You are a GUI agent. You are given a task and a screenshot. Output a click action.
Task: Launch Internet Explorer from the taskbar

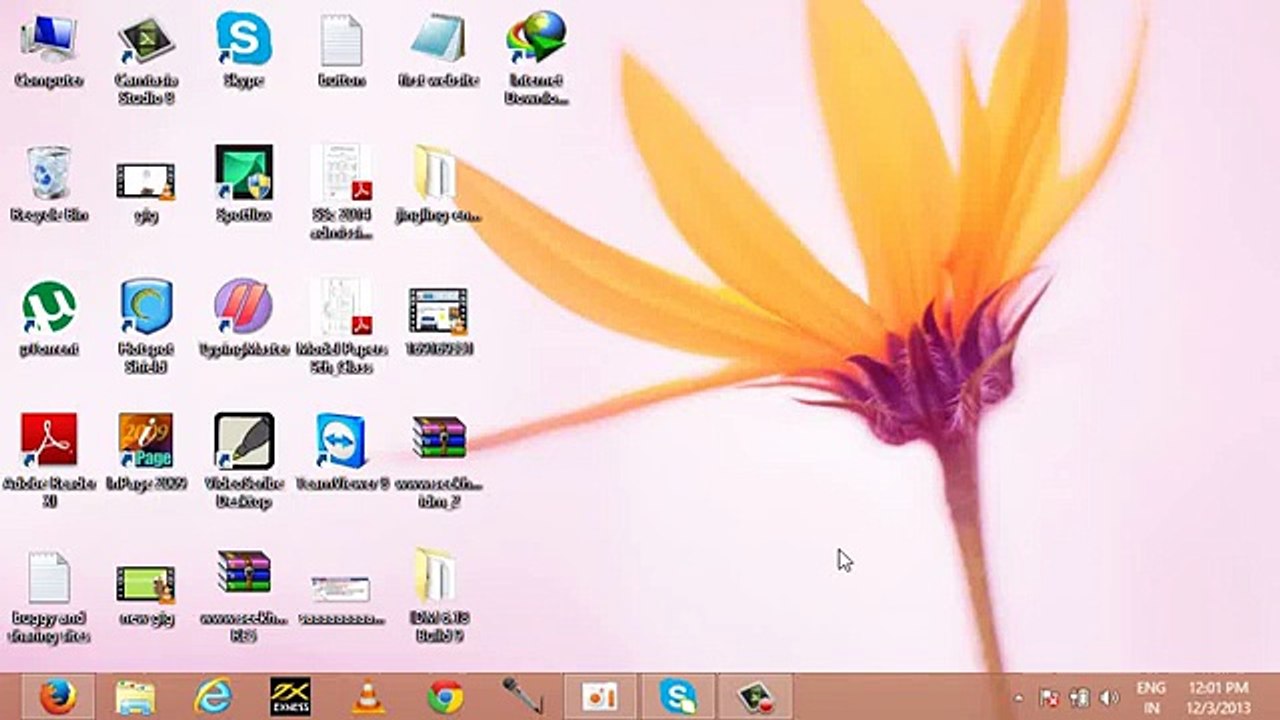click(x=213, y=696)
